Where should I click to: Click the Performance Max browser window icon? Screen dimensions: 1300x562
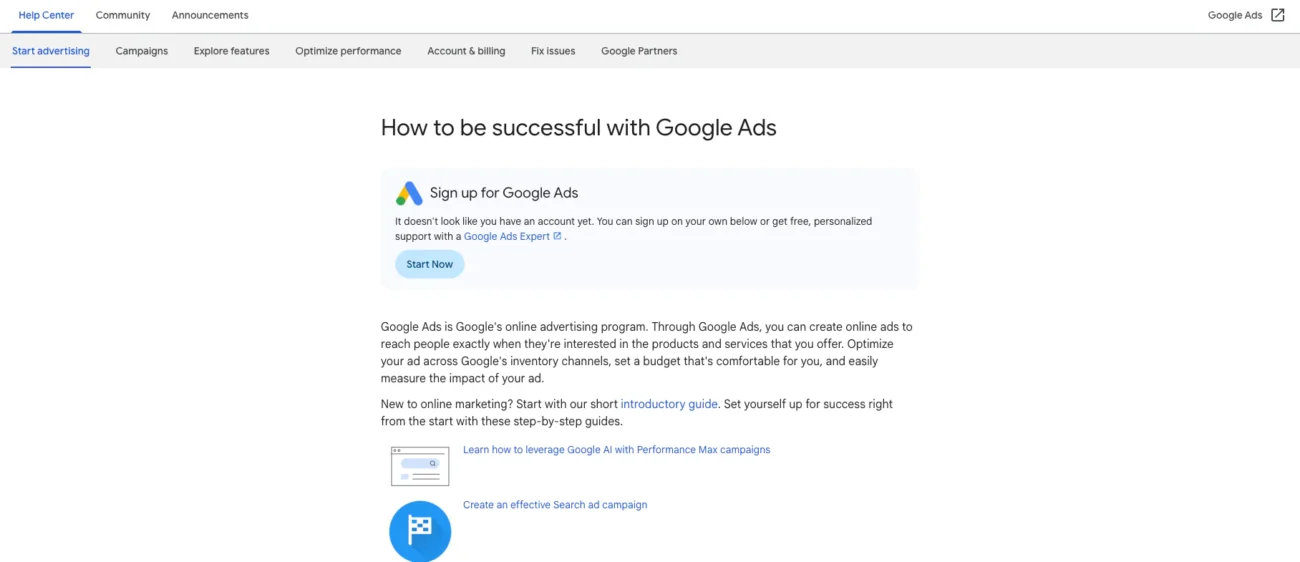pyautogui.click(x=420, y=466)
